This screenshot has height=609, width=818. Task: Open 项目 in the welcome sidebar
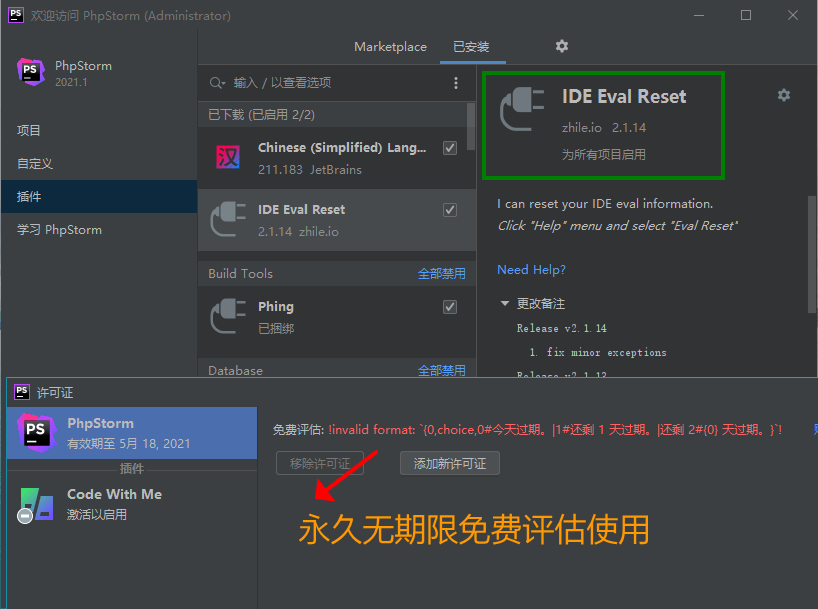click(99, 130)
